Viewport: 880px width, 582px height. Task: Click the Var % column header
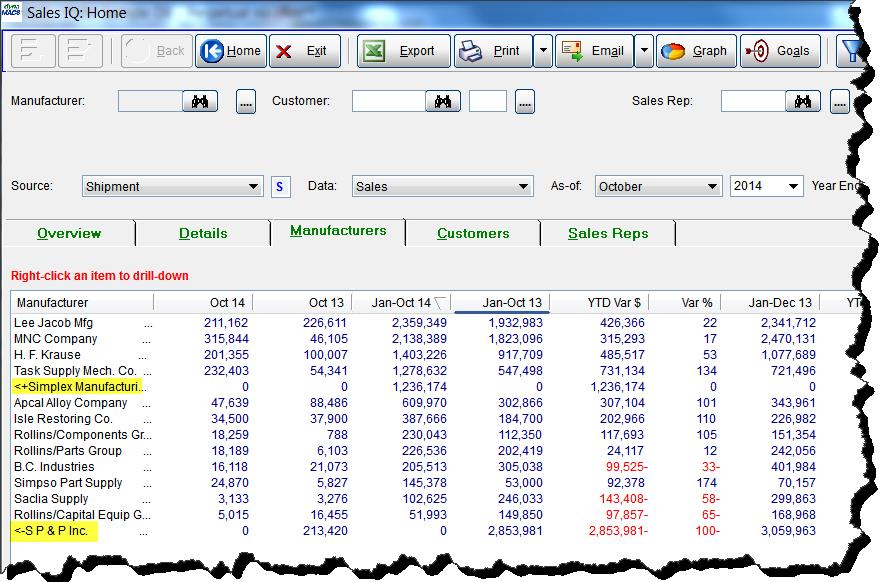click(685, 303)
